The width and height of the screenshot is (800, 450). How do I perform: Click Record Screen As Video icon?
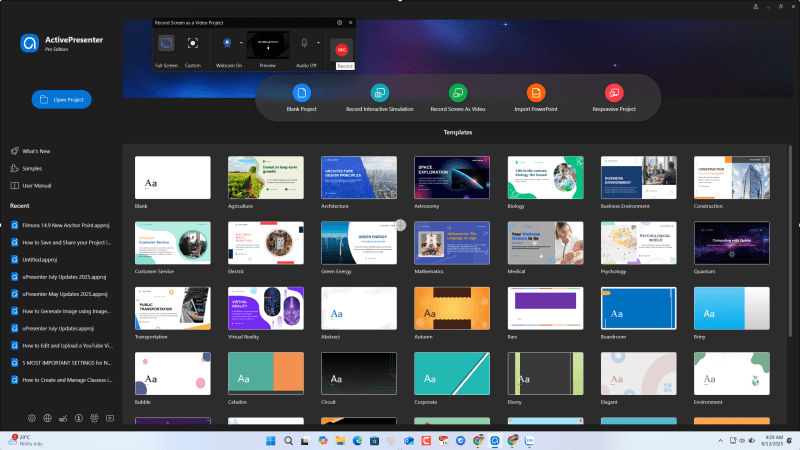pos(457,93)
